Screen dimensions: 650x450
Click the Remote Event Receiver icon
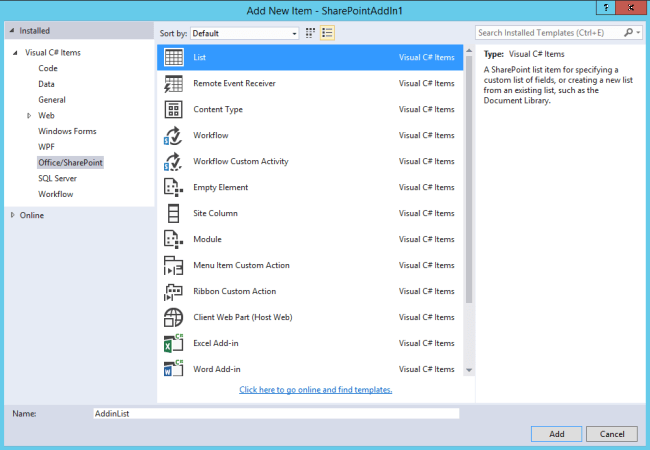coord(173,83)
